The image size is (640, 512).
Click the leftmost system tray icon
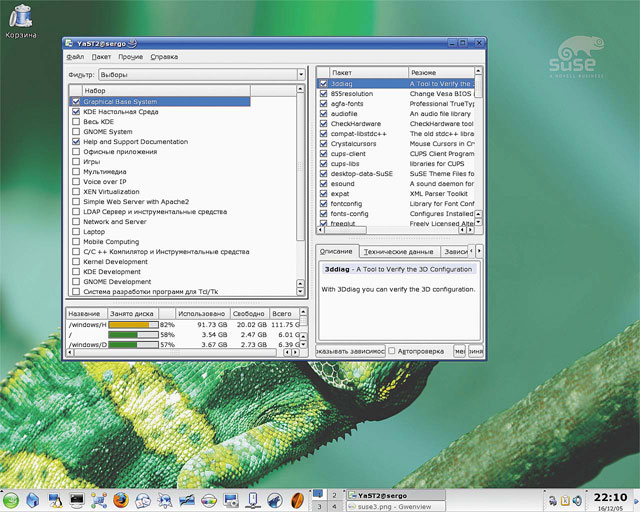pyautogui.click(x=553, y=500)
